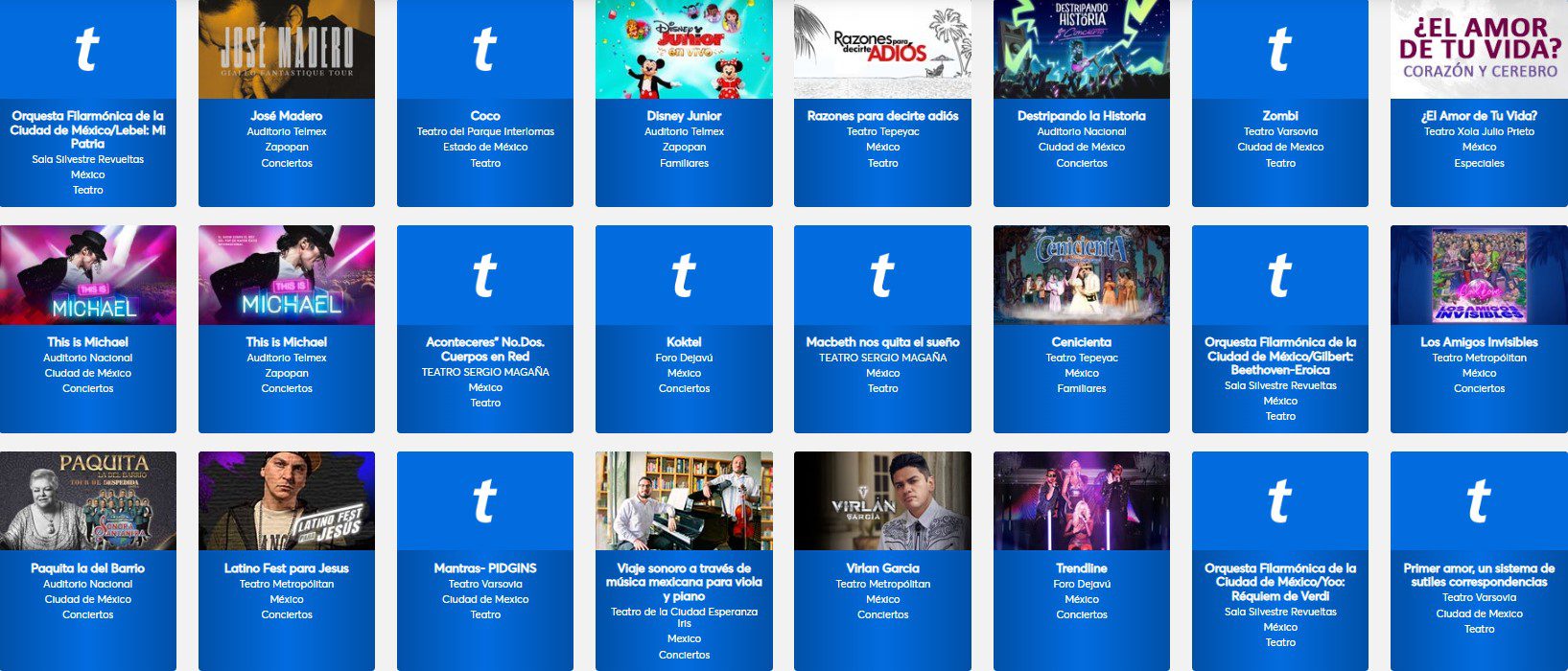This screenshot has width=1568, height=671.
Task: Click the Disney Junior en vivo image
Action: 684,49
